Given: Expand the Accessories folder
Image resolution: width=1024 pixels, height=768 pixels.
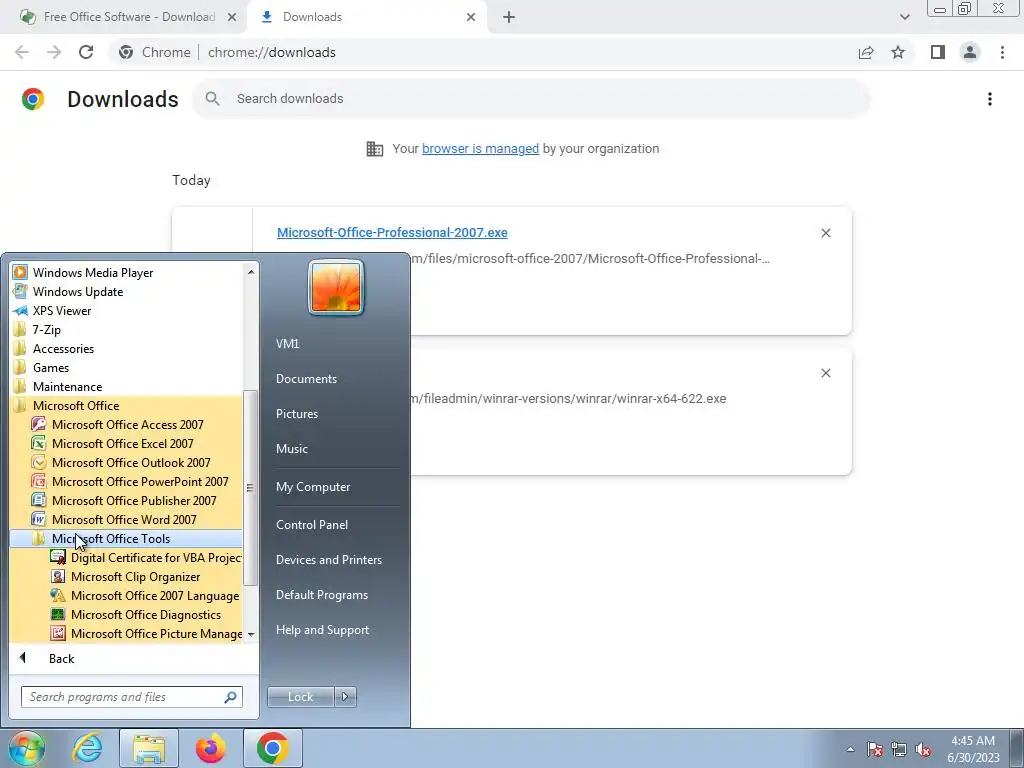Looking at the screenshot, I should [x=127, y=348].
